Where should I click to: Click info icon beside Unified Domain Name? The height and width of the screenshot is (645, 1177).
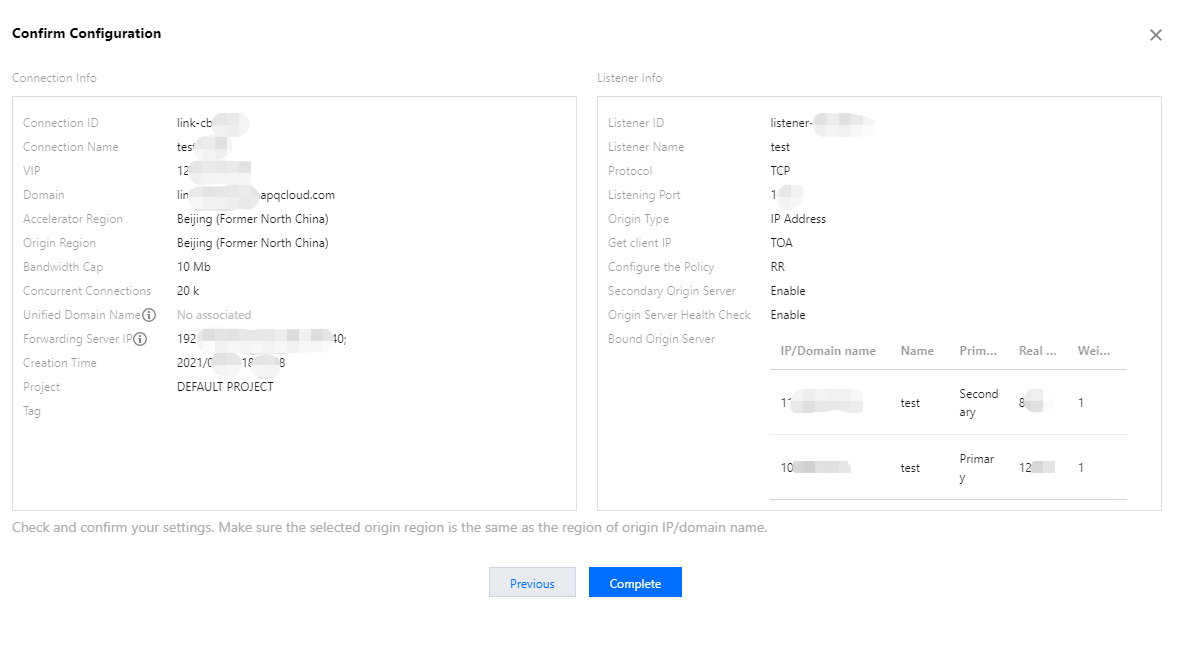coord(149,315)
